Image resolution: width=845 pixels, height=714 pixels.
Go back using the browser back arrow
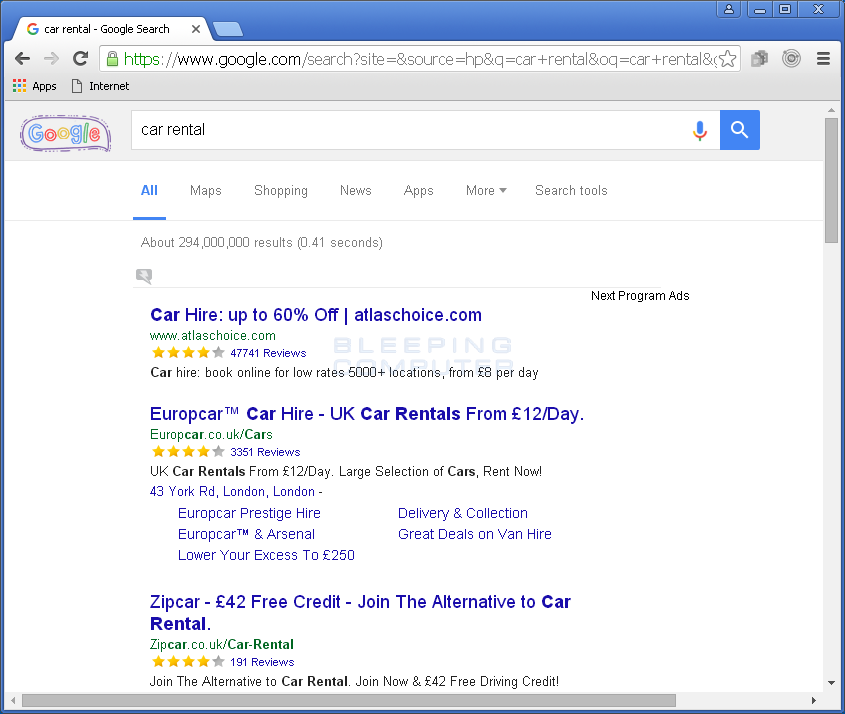23,58
